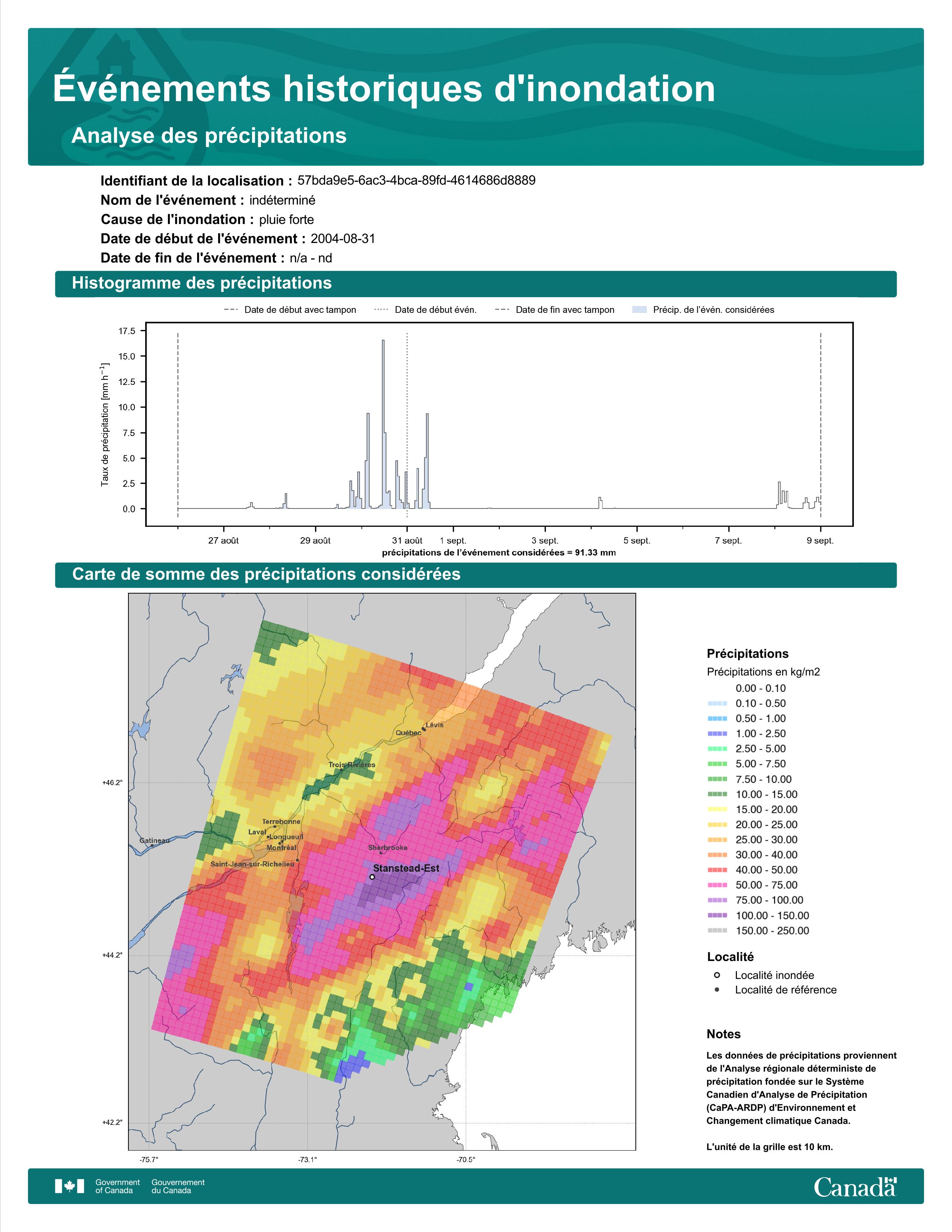This screenshot has width=952, height=1232.
Task: Click the +44.2° latitude label
Action: pos(112,956)
